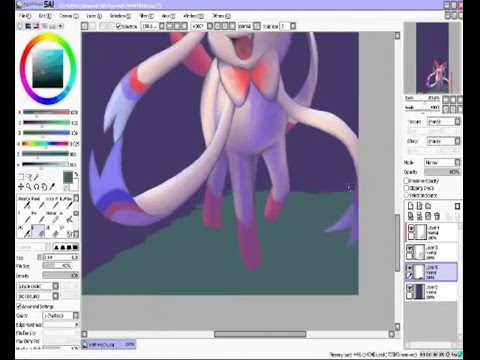The width and height of the screenshot is (480, 360).
Task: Open the layer blending Mode dropdown
Action: pyautogui.click(x=442, y=162)
